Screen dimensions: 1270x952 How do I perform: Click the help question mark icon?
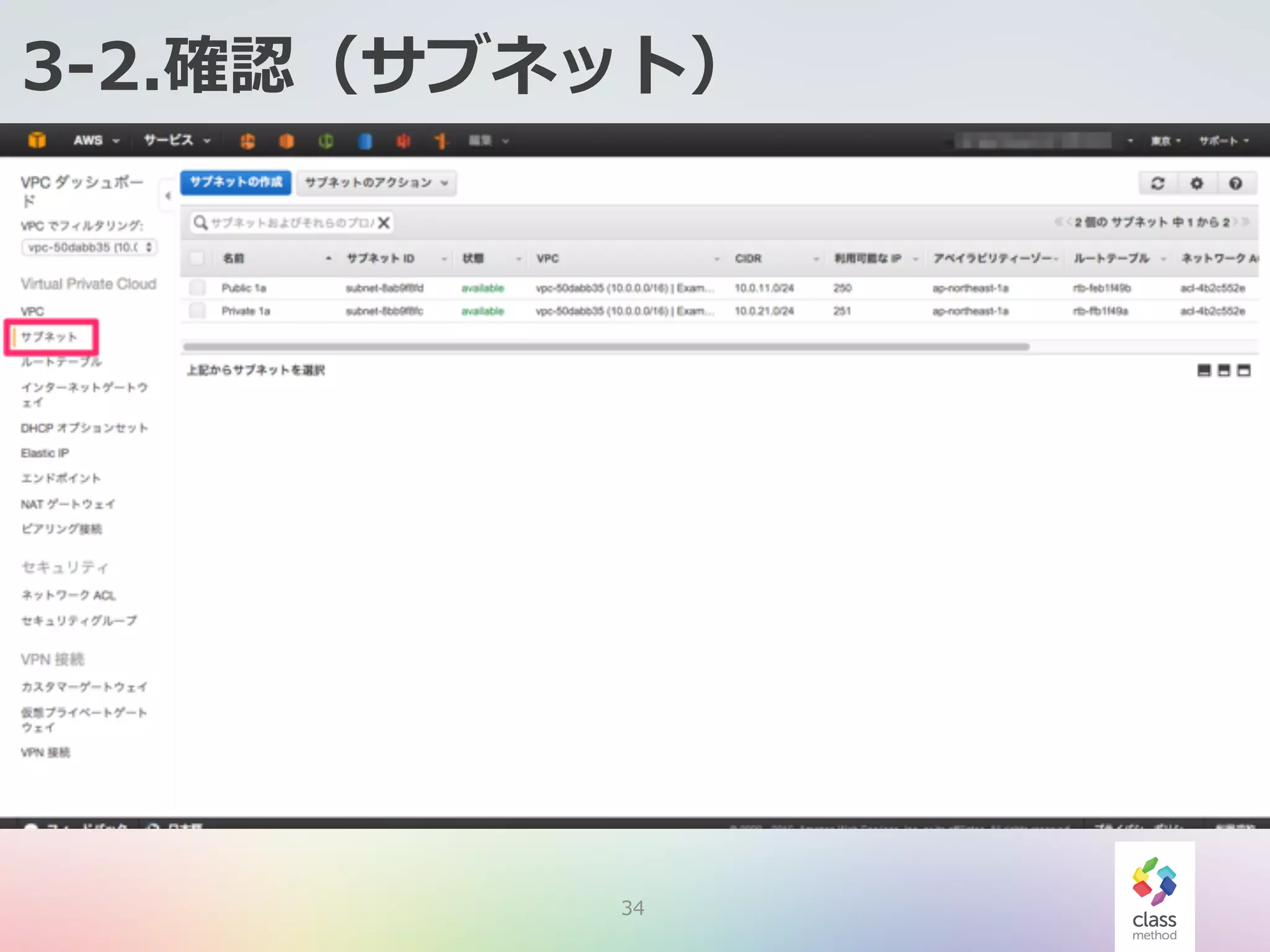[1235, 183]
